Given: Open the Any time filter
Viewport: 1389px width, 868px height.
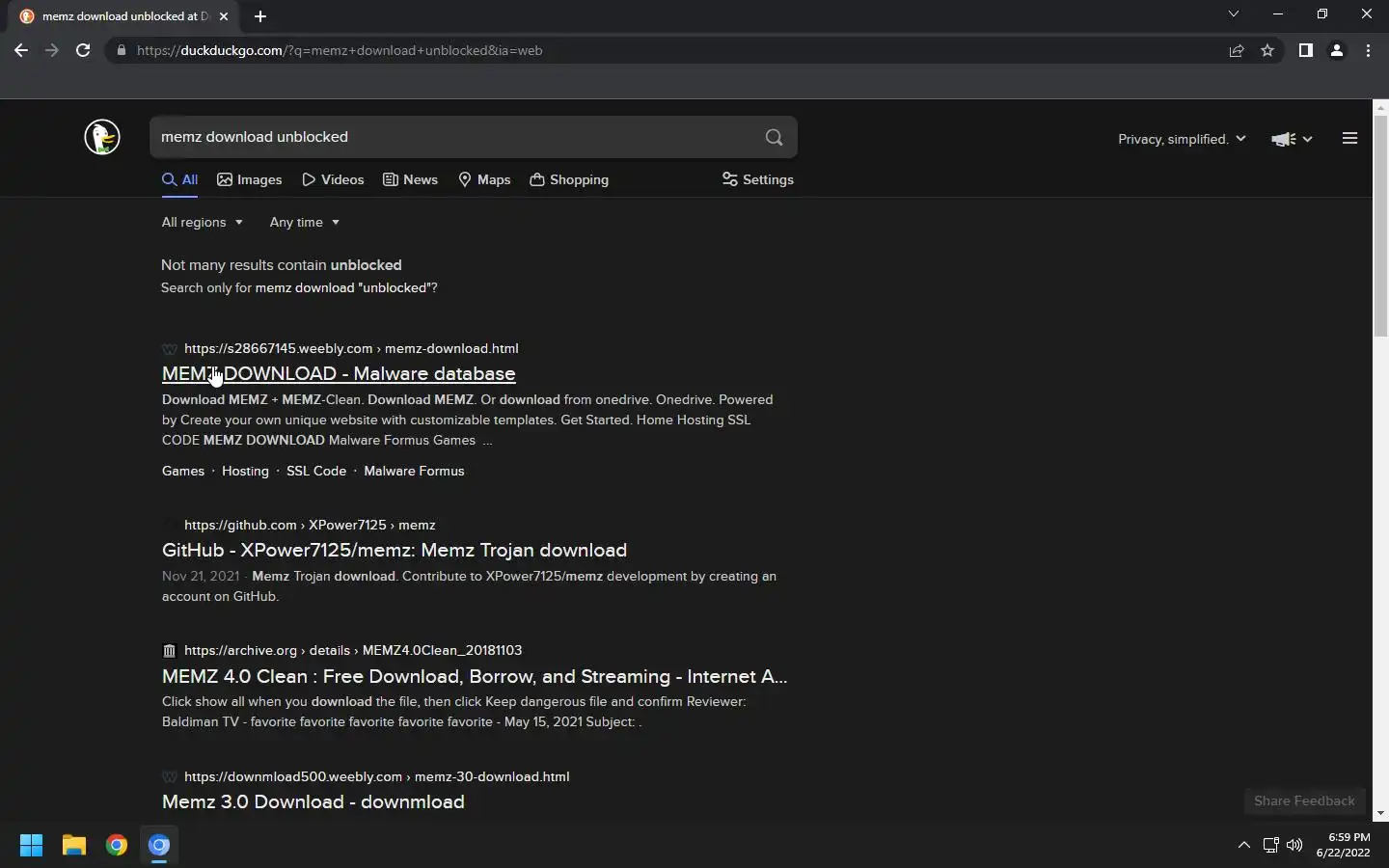Looking at the screenshot, I should tap(304, 222).
